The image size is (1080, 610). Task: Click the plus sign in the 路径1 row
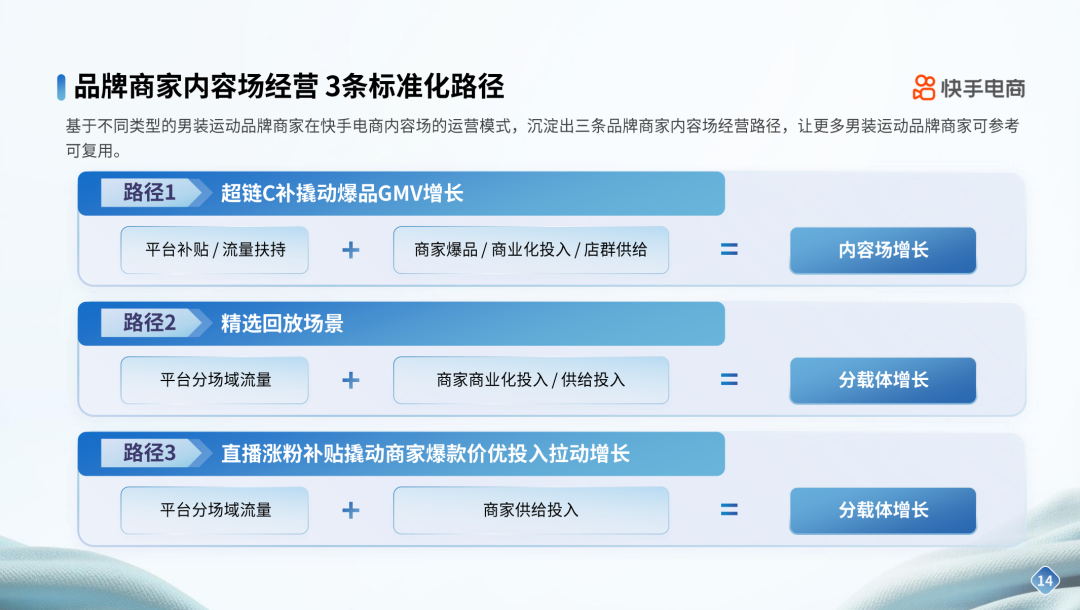[351, 250]
